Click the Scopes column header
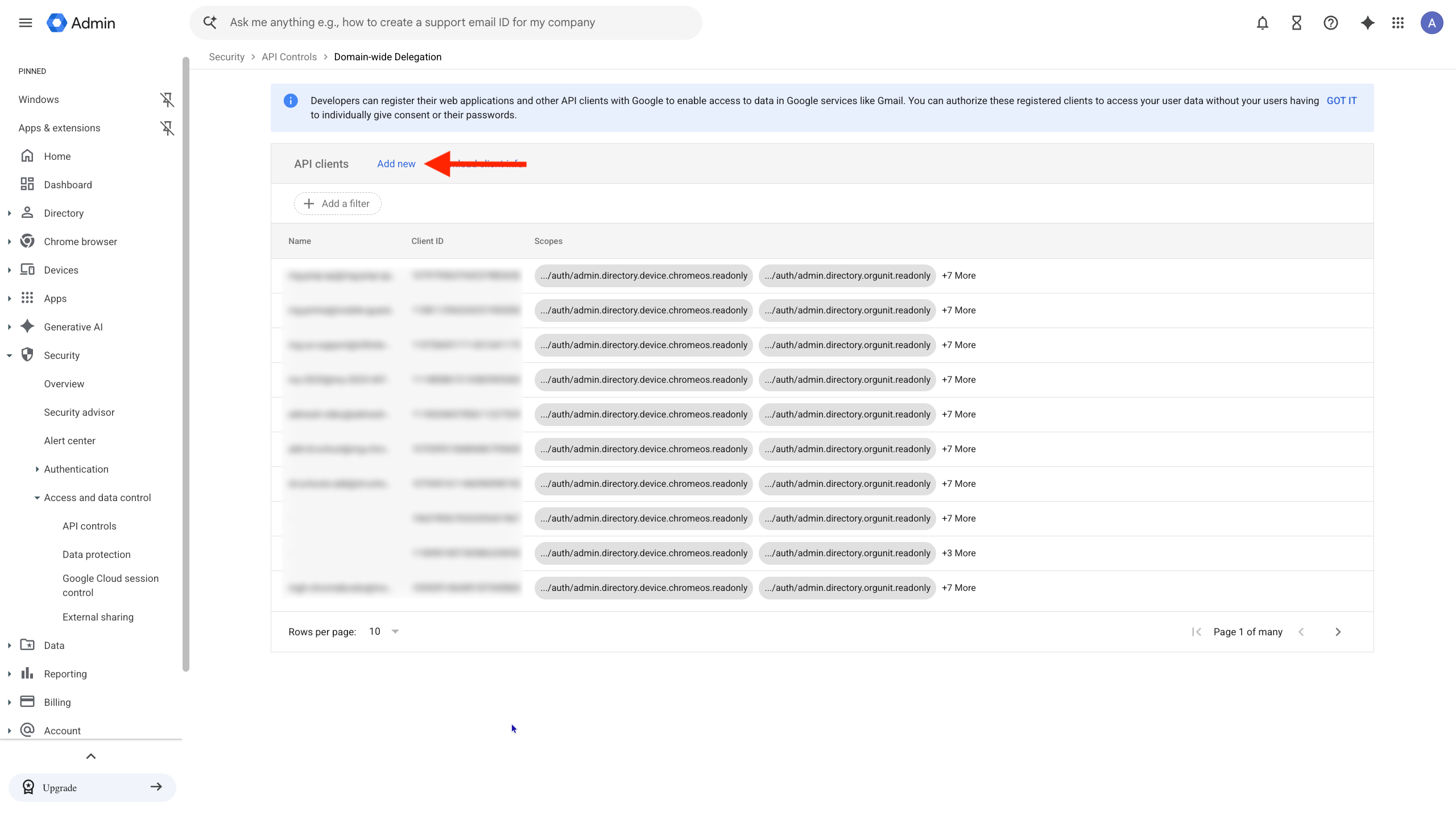The width and height of the screenshot is (1456, 819). click(548, 241)
